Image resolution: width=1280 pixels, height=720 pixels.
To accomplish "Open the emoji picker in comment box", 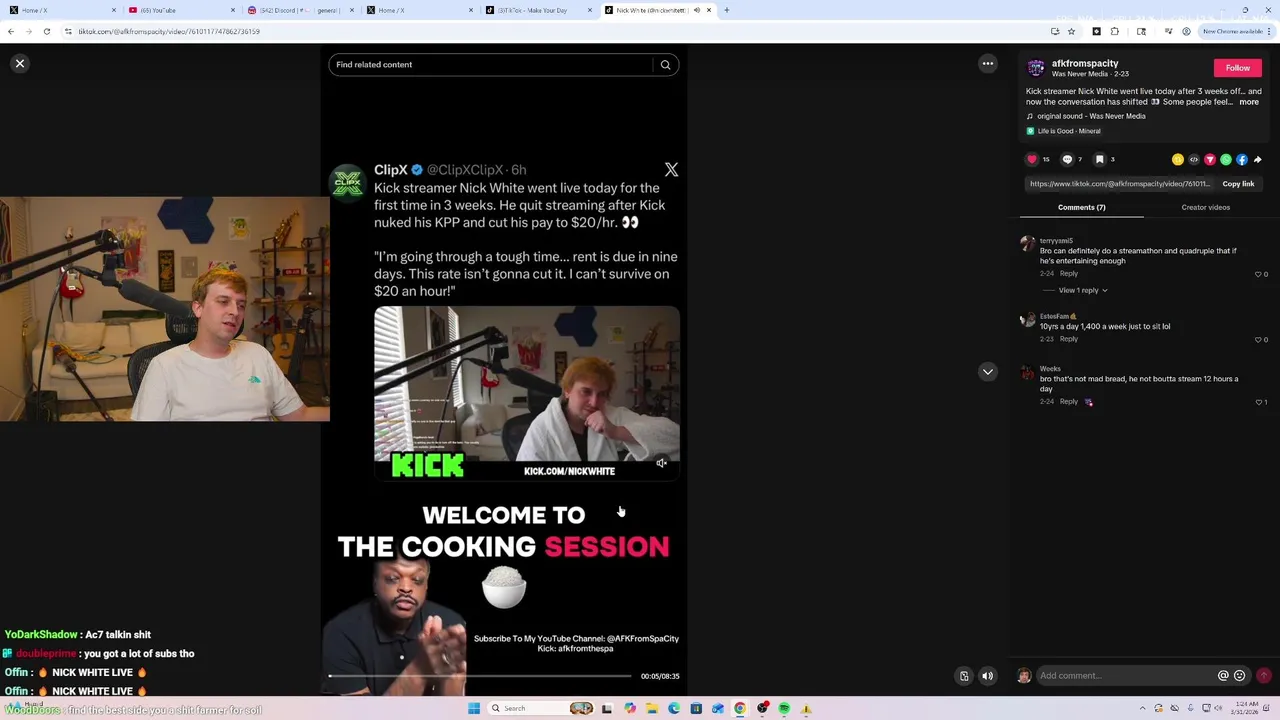I will point(1240,676).
